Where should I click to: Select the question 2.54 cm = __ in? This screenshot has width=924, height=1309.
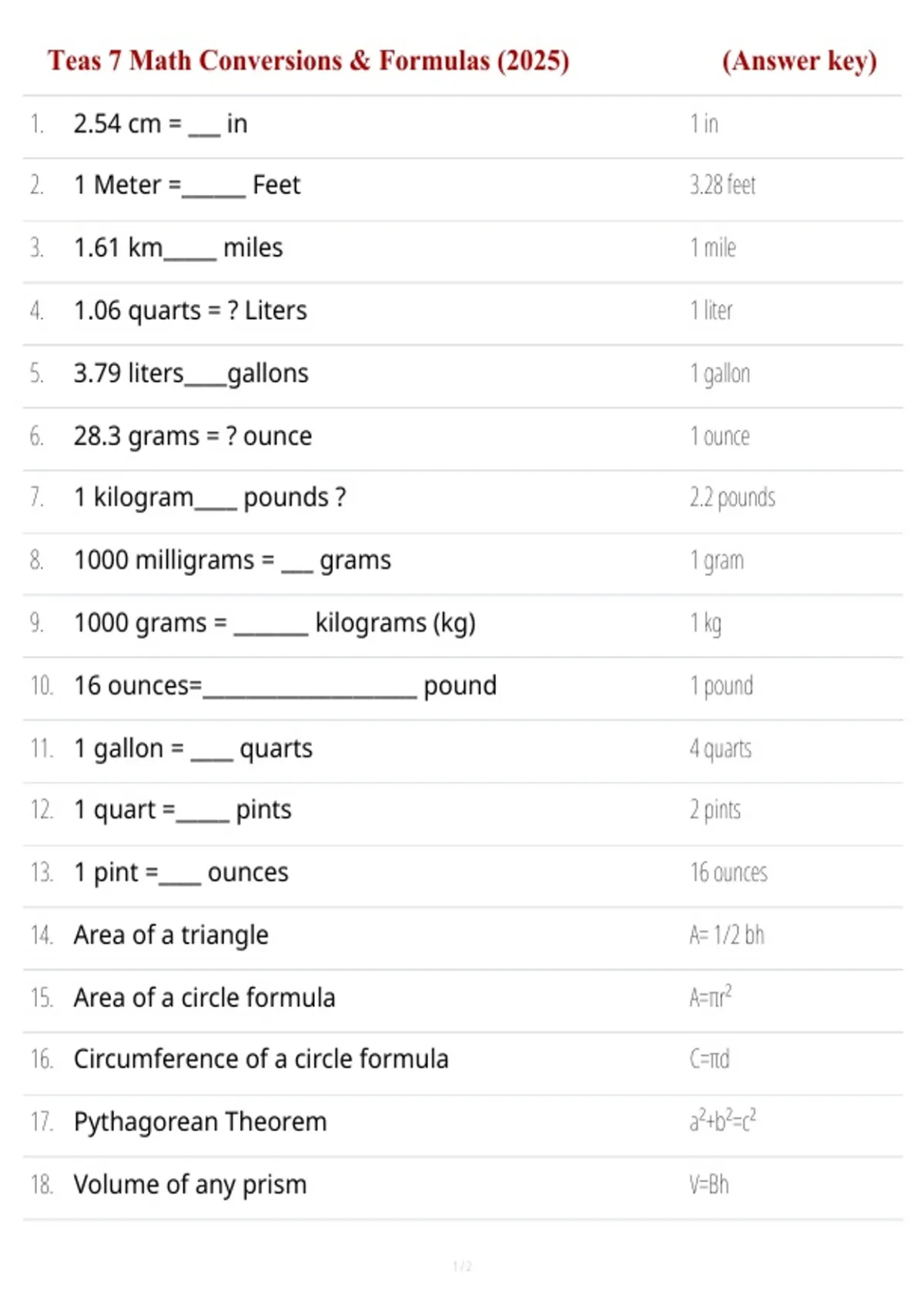[x=160, y=124]
